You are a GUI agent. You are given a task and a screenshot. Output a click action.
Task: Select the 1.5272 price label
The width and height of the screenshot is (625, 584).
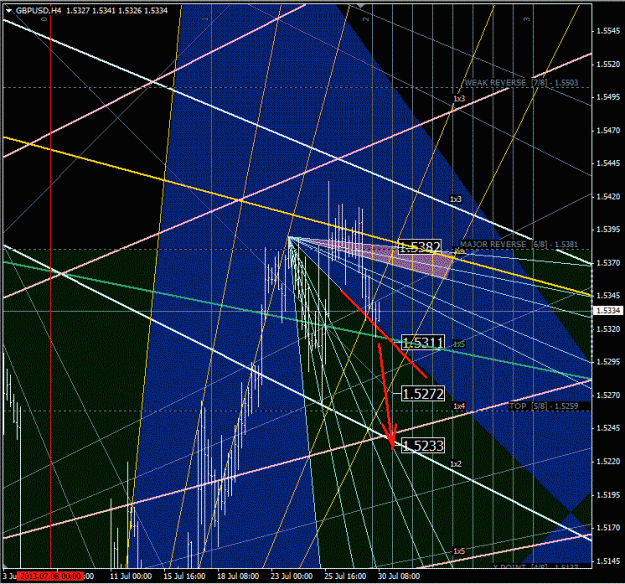[x=423, y=394]
